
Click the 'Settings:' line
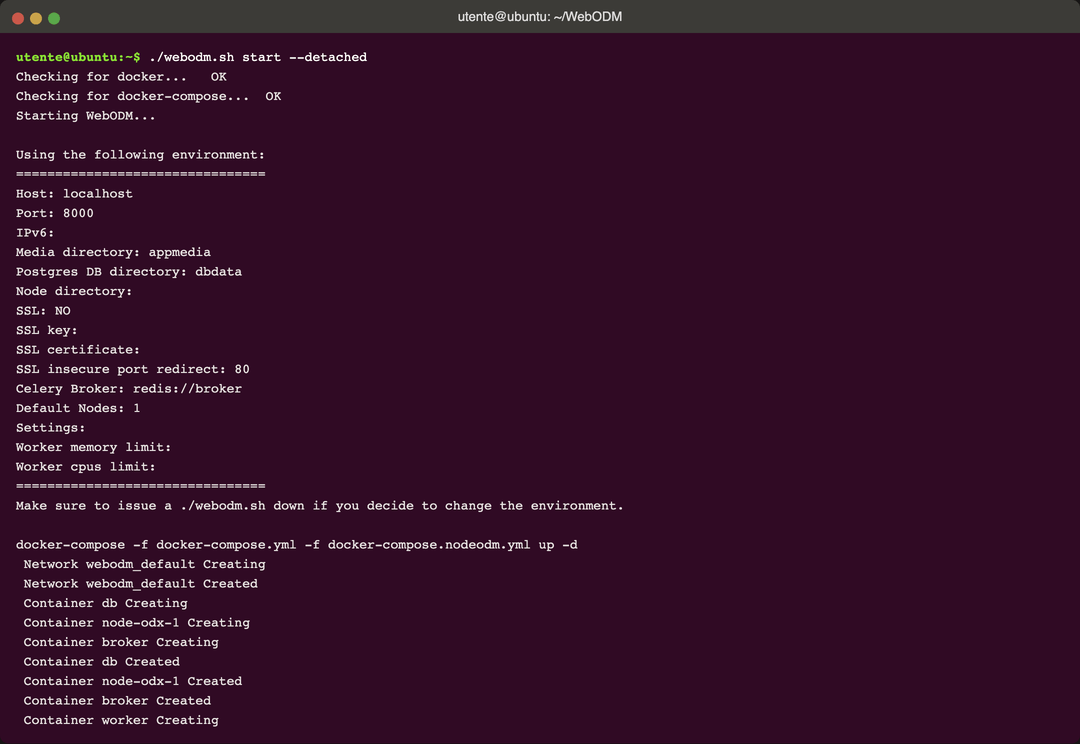pyautogui.click(x=50, y=428)
